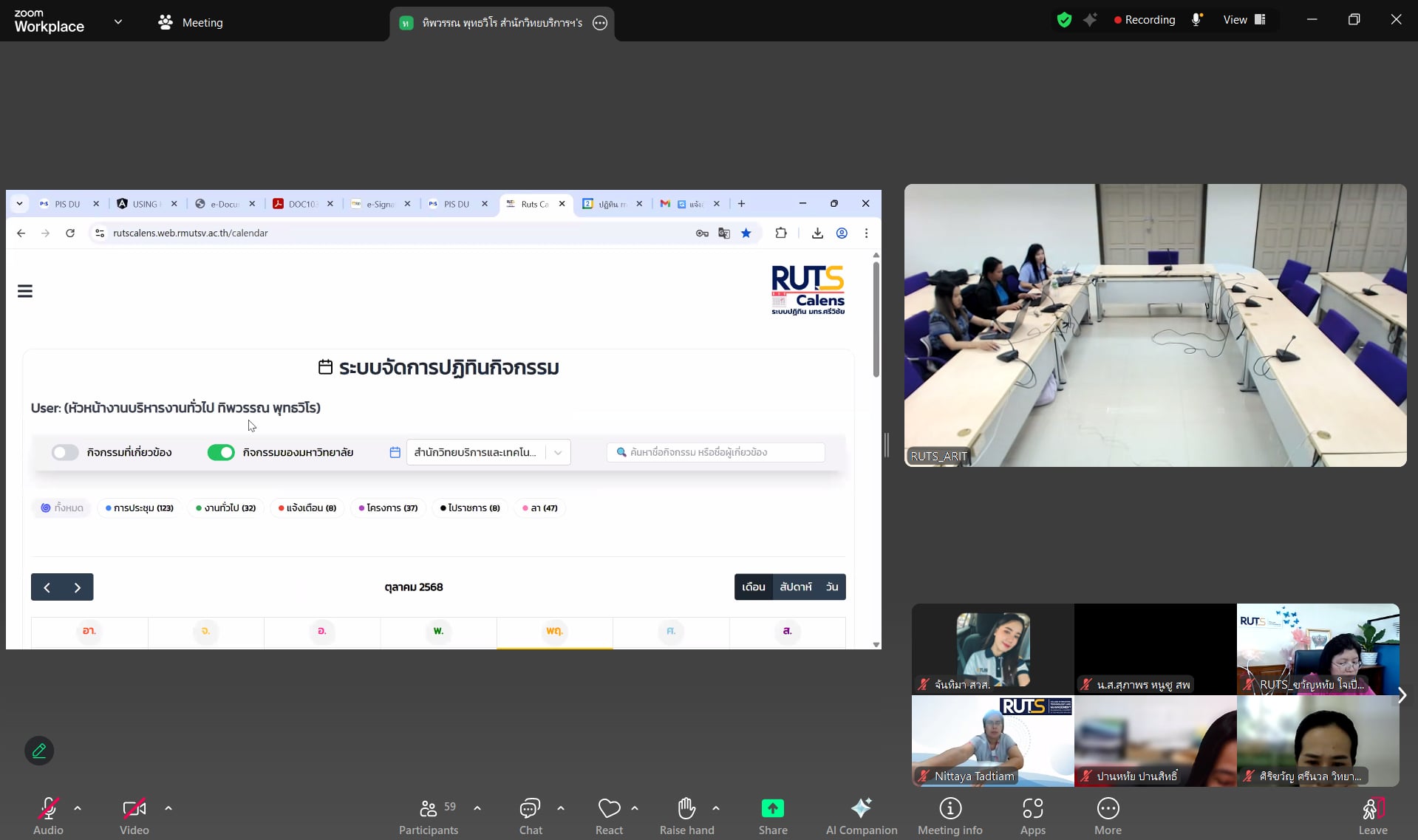Open the View layout menu
Screen dimensions: 1418x840
(x=1244, y=20)
